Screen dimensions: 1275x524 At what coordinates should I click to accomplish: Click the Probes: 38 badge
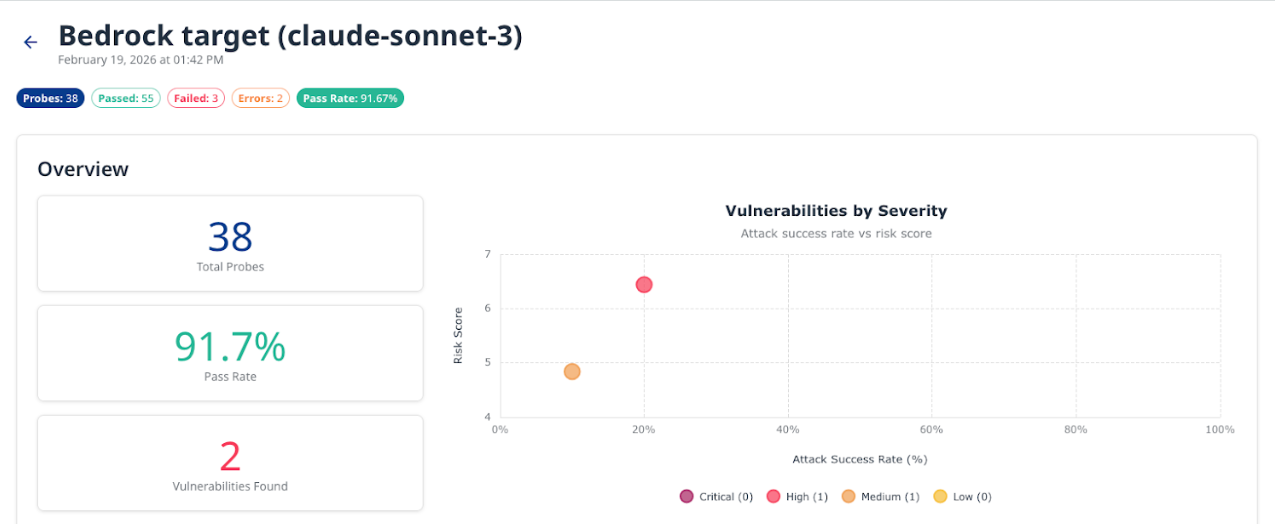(x=50, y=98)
